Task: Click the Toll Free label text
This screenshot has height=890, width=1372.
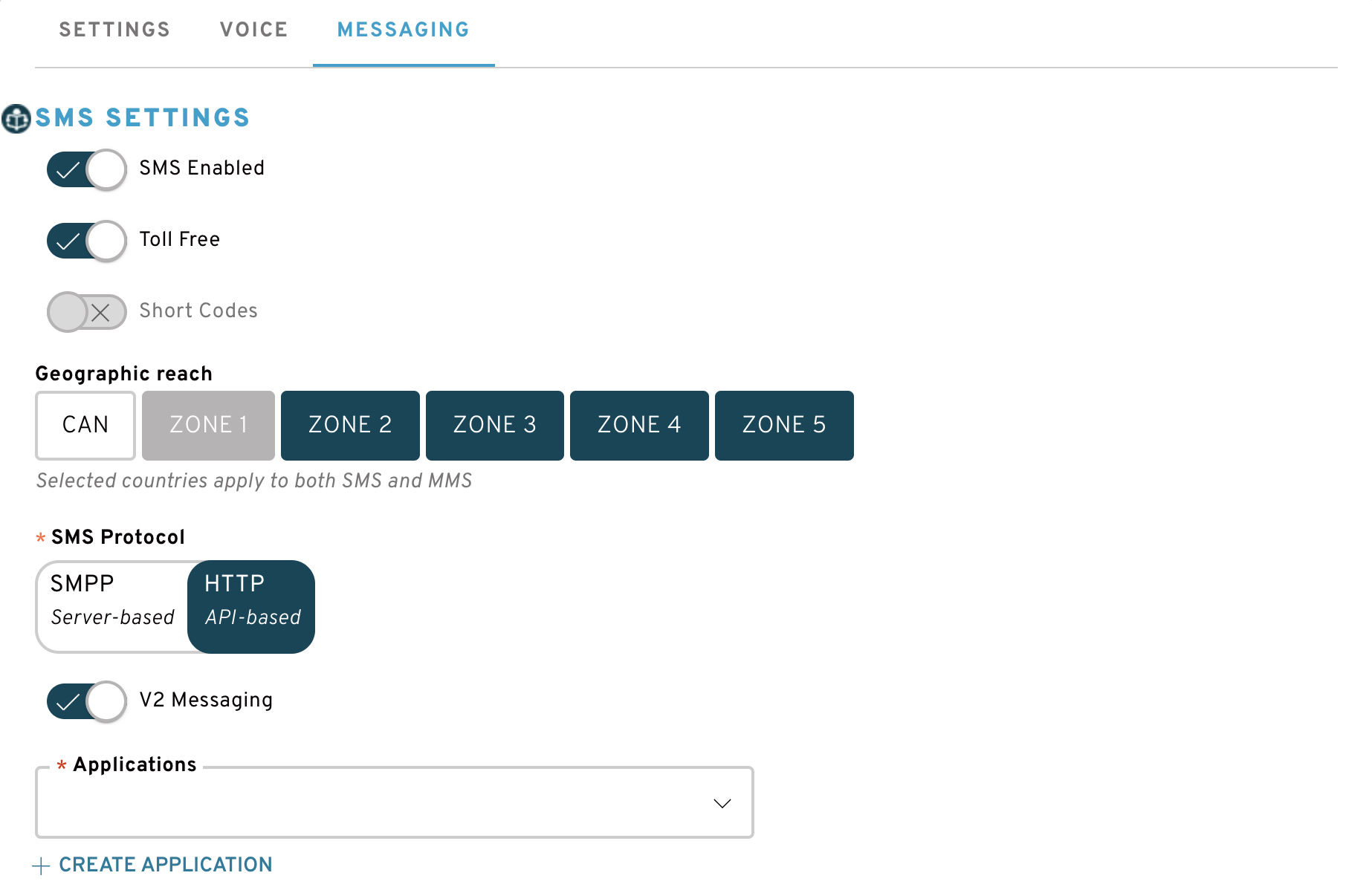Action: click(180, 239)
